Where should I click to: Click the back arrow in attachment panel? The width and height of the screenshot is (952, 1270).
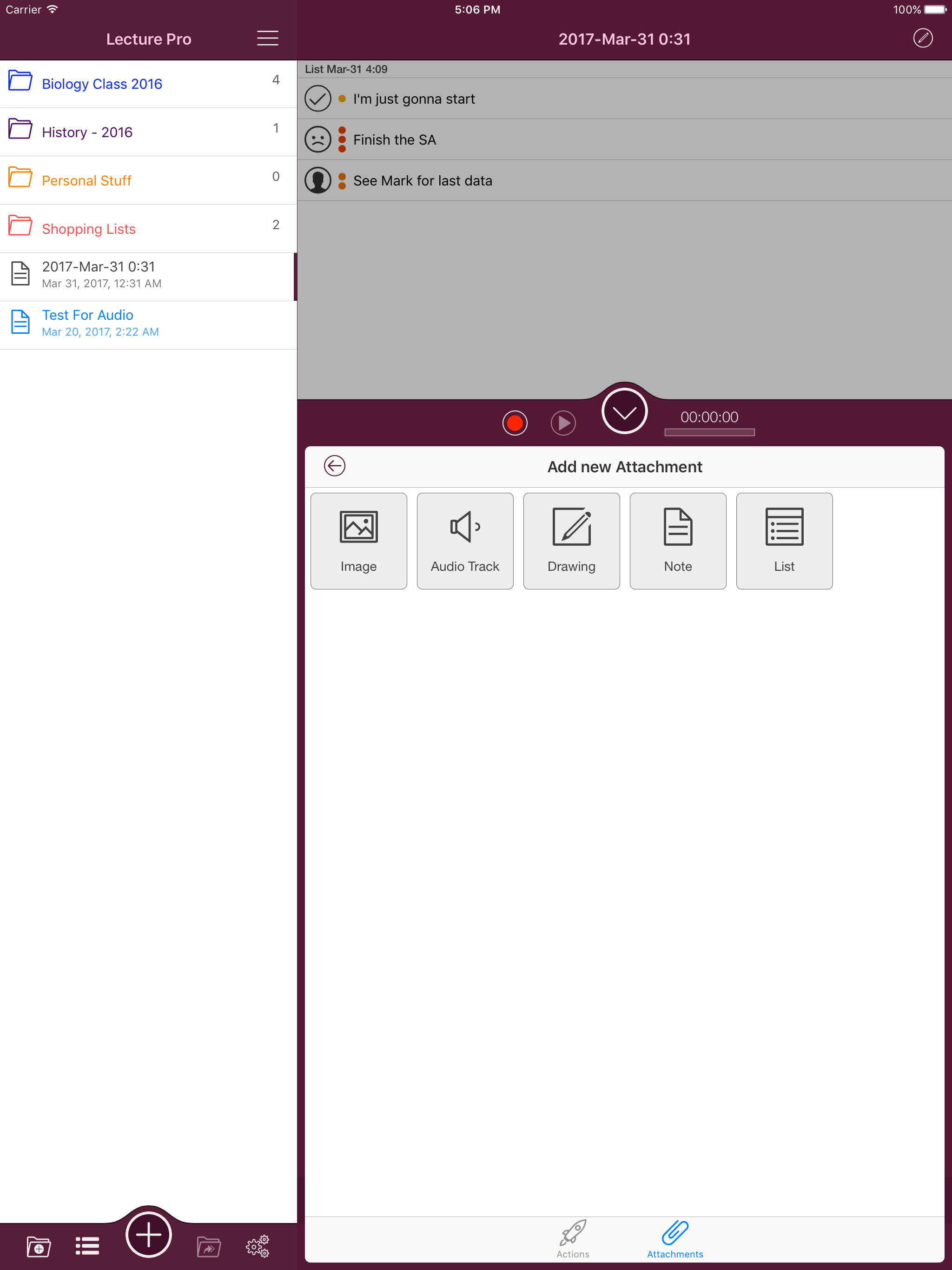tap(334, 466)
